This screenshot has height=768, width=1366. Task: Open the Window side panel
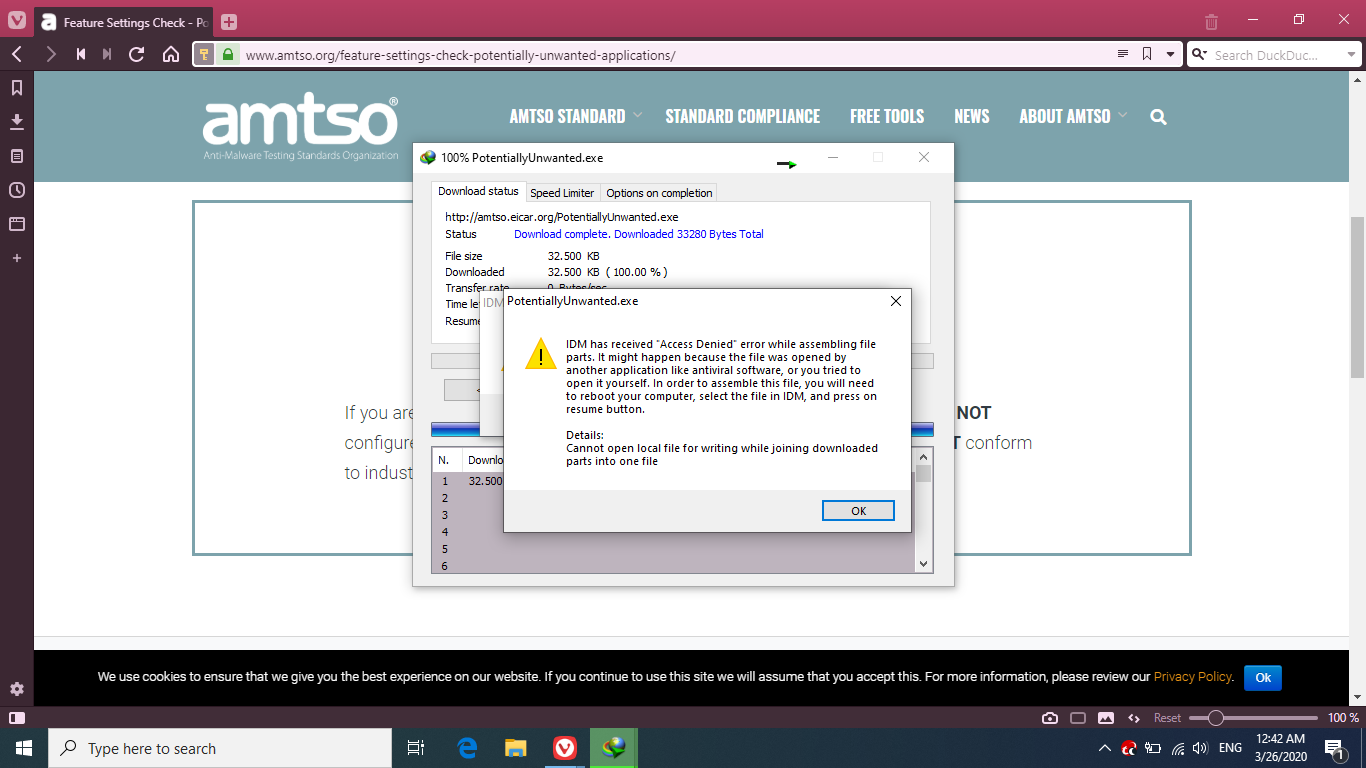coord(17,224)
